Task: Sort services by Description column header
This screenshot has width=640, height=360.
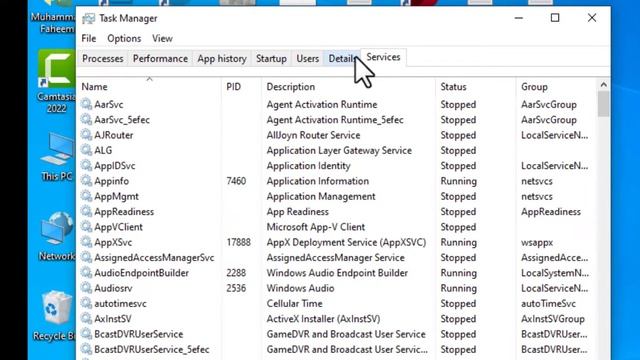Action: tap(349, 87)
